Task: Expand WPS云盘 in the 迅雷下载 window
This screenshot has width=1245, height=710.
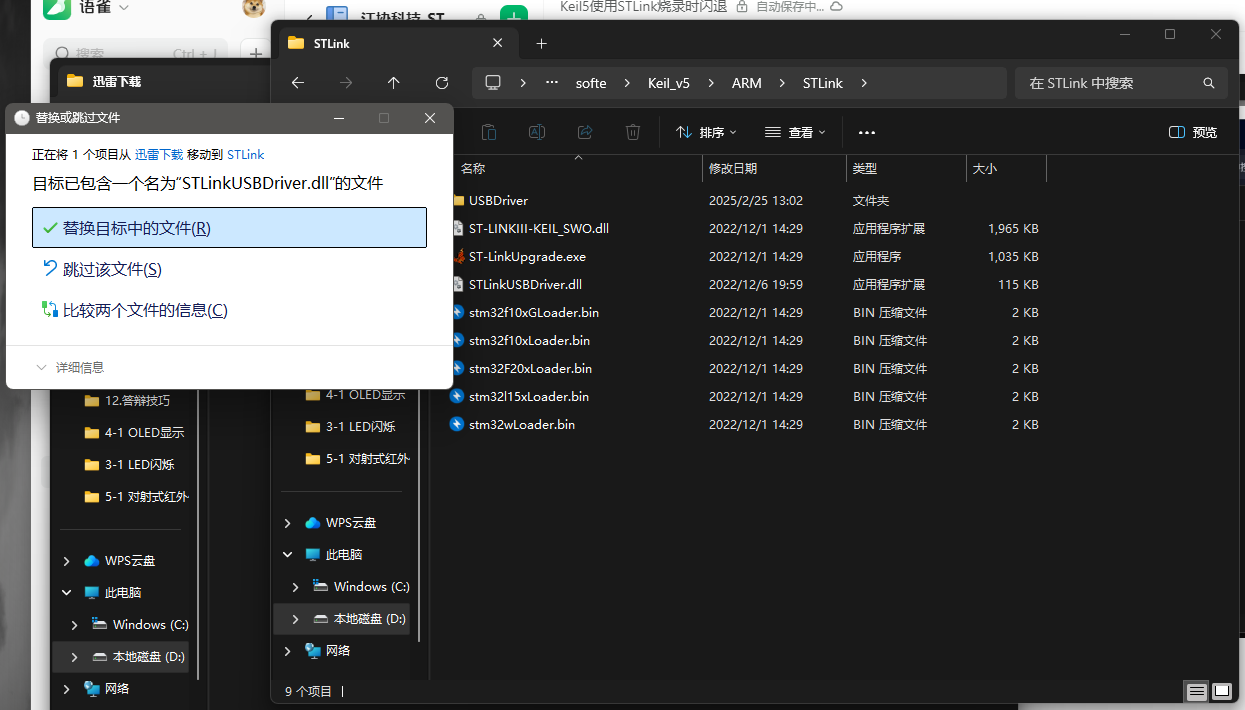Action: pyautogui.click(x=67, y=561)
